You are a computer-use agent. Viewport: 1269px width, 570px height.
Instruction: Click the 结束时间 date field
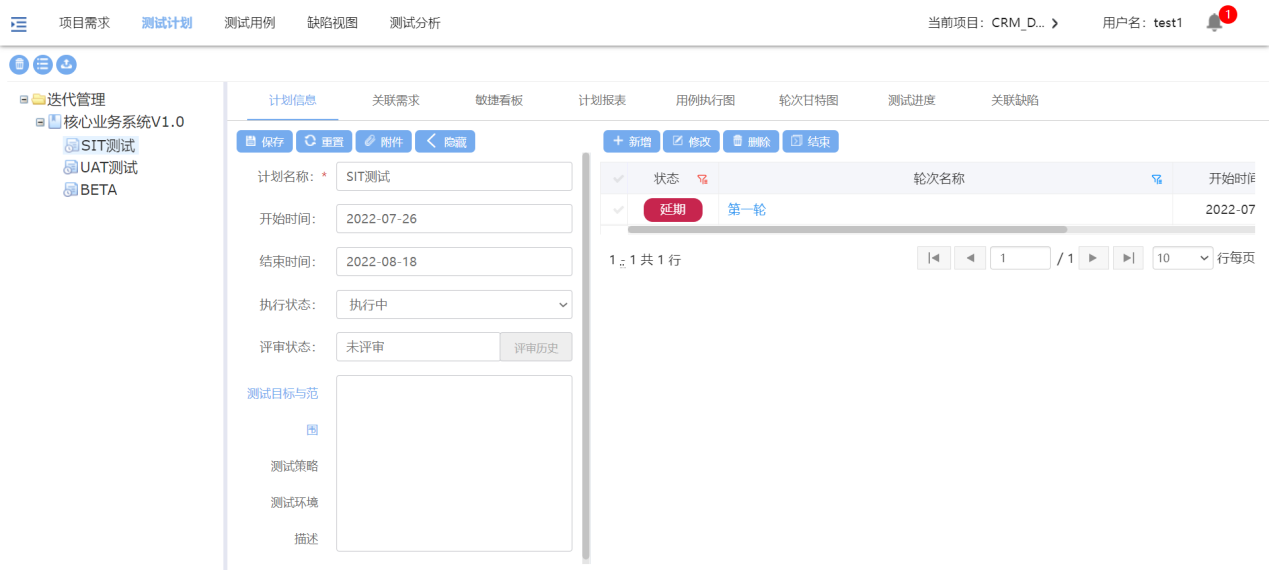[454, 261]
